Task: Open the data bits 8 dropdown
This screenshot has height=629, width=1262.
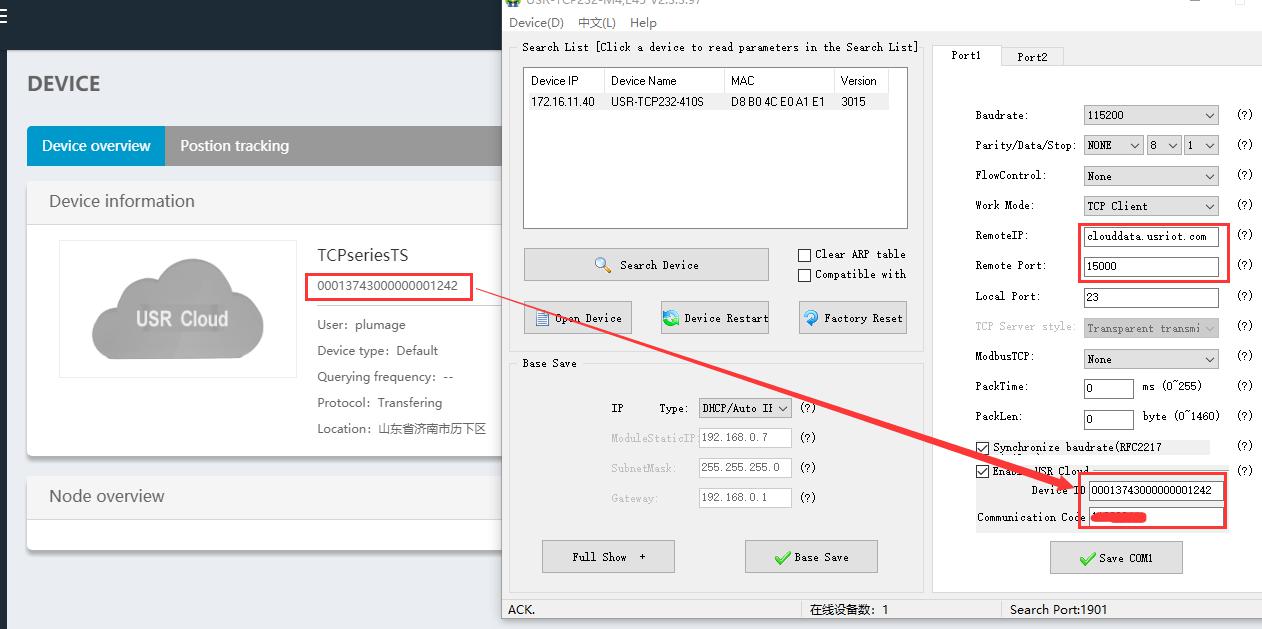Action: pos(1164,145)
